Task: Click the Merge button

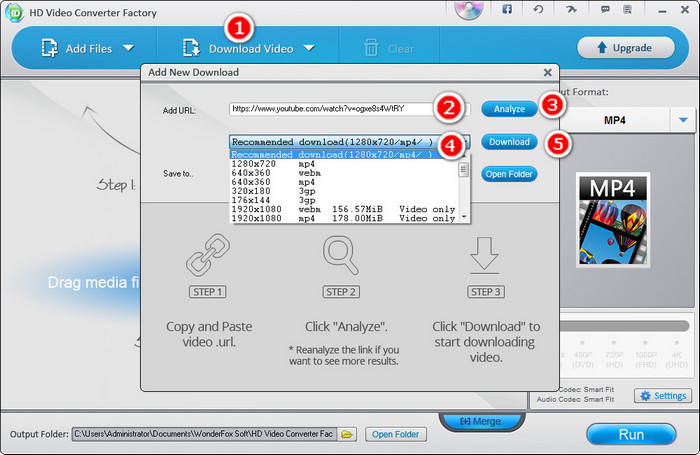Action: pyautogui.click(x=481, y=422)
